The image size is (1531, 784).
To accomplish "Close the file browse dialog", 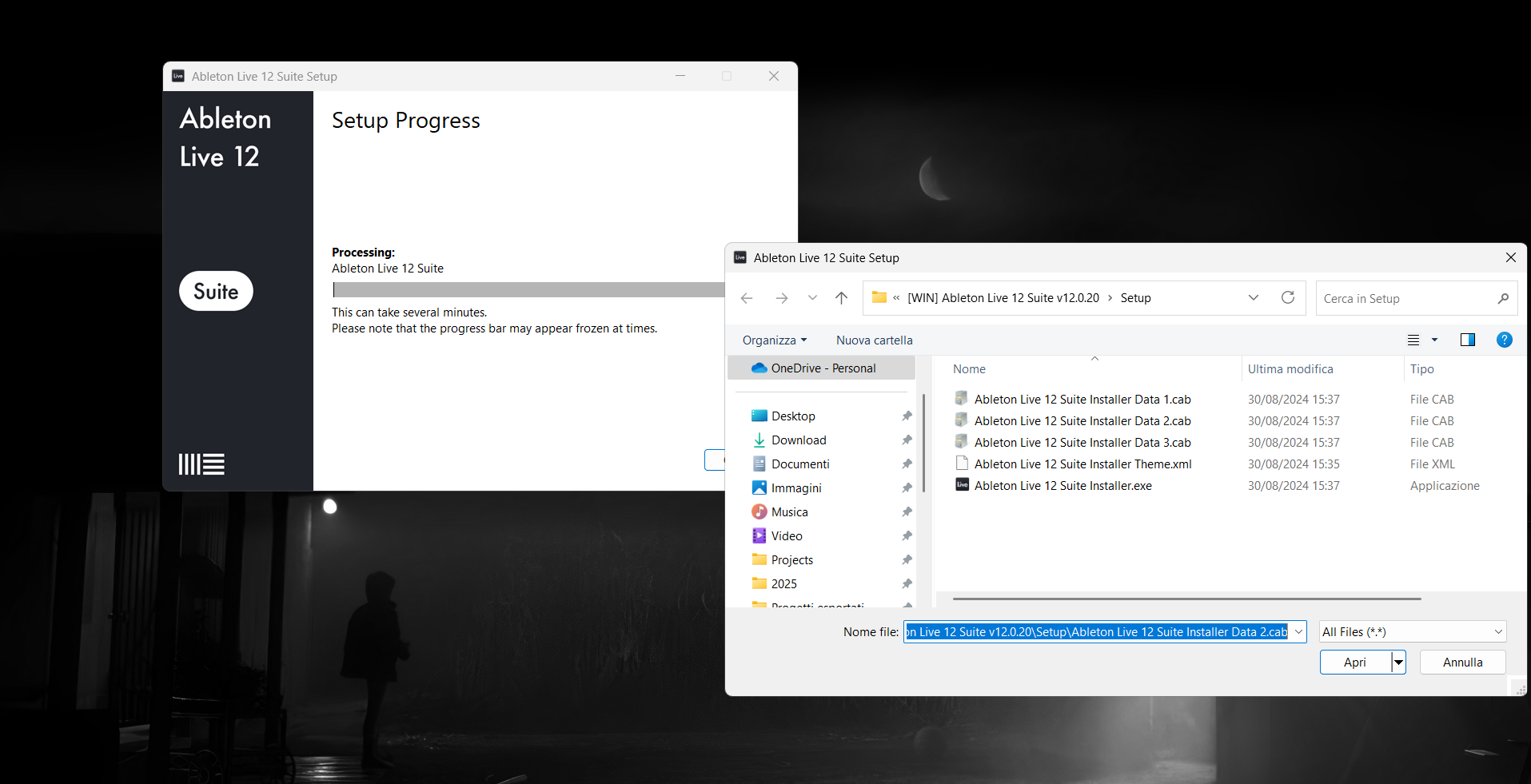I will tap(1510, 257).
